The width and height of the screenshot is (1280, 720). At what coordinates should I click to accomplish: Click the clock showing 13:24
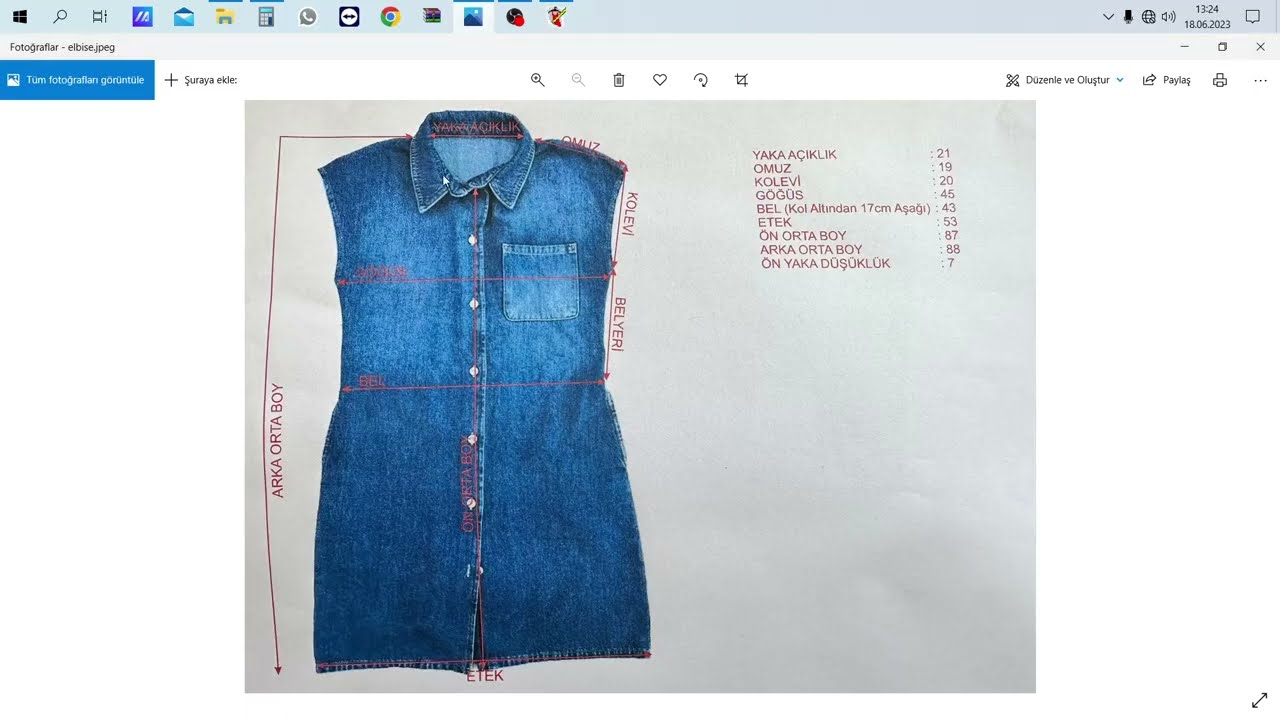[x=1207, y=16]
